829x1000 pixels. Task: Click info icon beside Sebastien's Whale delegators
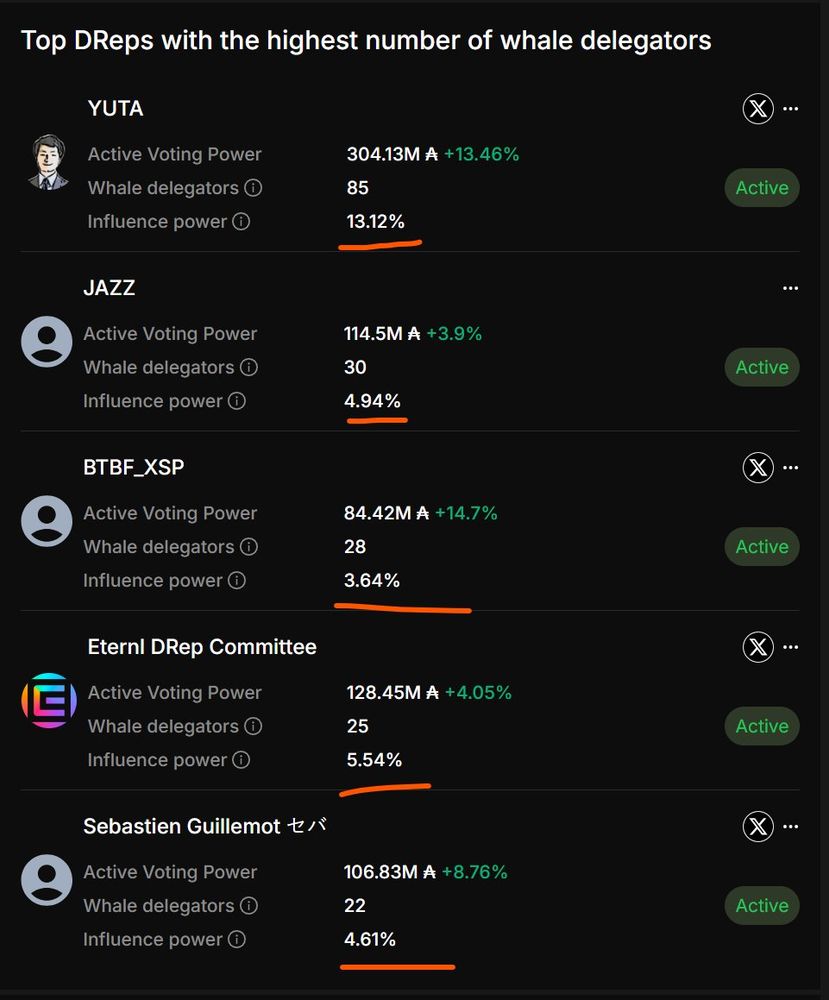tap(249, 906)
